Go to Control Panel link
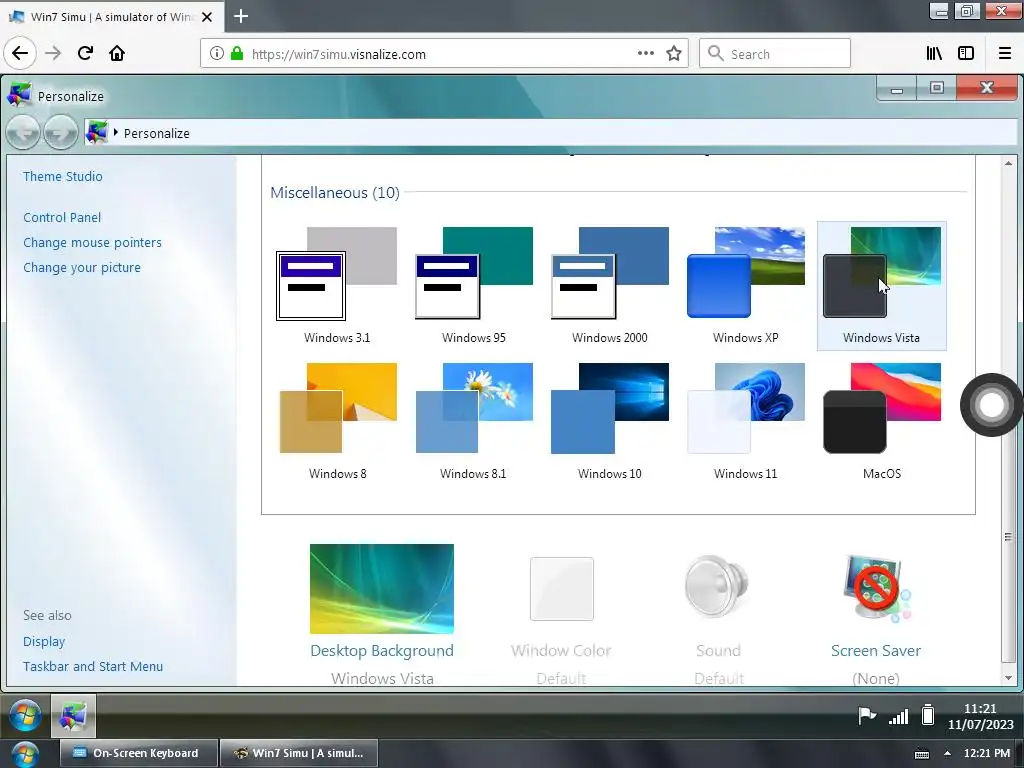The height and width of the screenshot is (768, 1024). click(62, 217)
